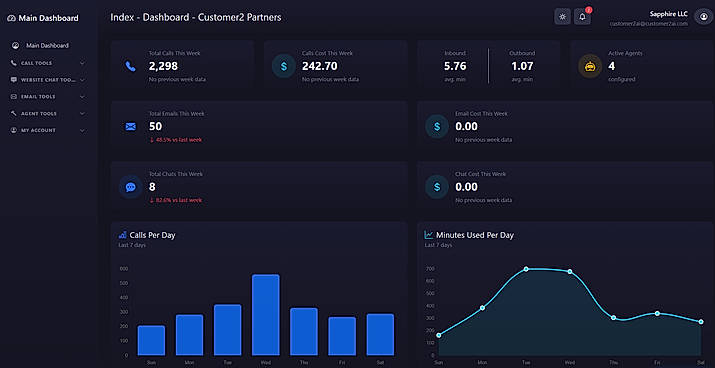
Task: Expand the Agent Tools chevron
Action: point(82,114)
